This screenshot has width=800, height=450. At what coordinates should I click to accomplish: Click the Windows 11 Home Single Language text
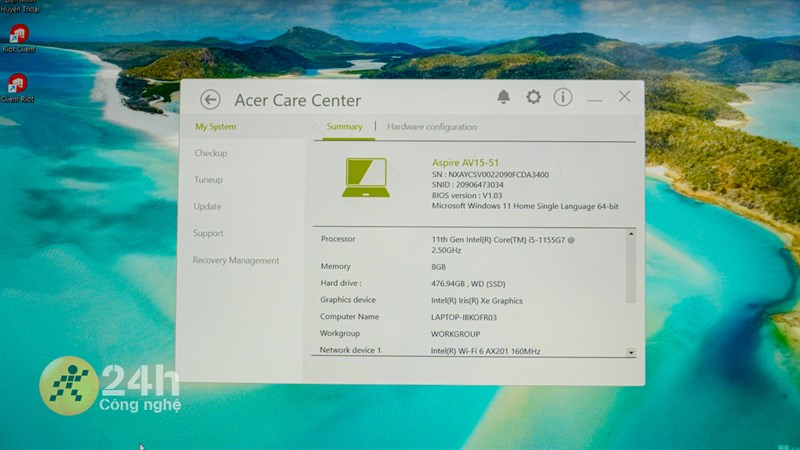(525, 206)
